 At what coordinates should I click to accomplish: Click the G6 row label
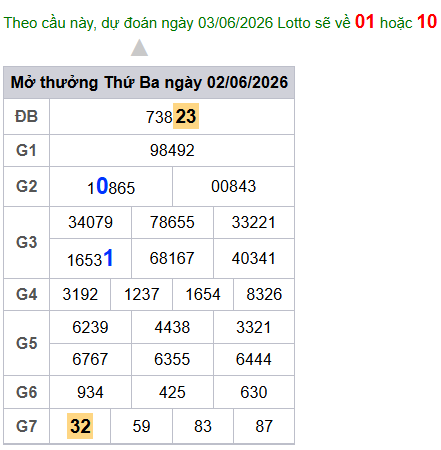point(26,392)
